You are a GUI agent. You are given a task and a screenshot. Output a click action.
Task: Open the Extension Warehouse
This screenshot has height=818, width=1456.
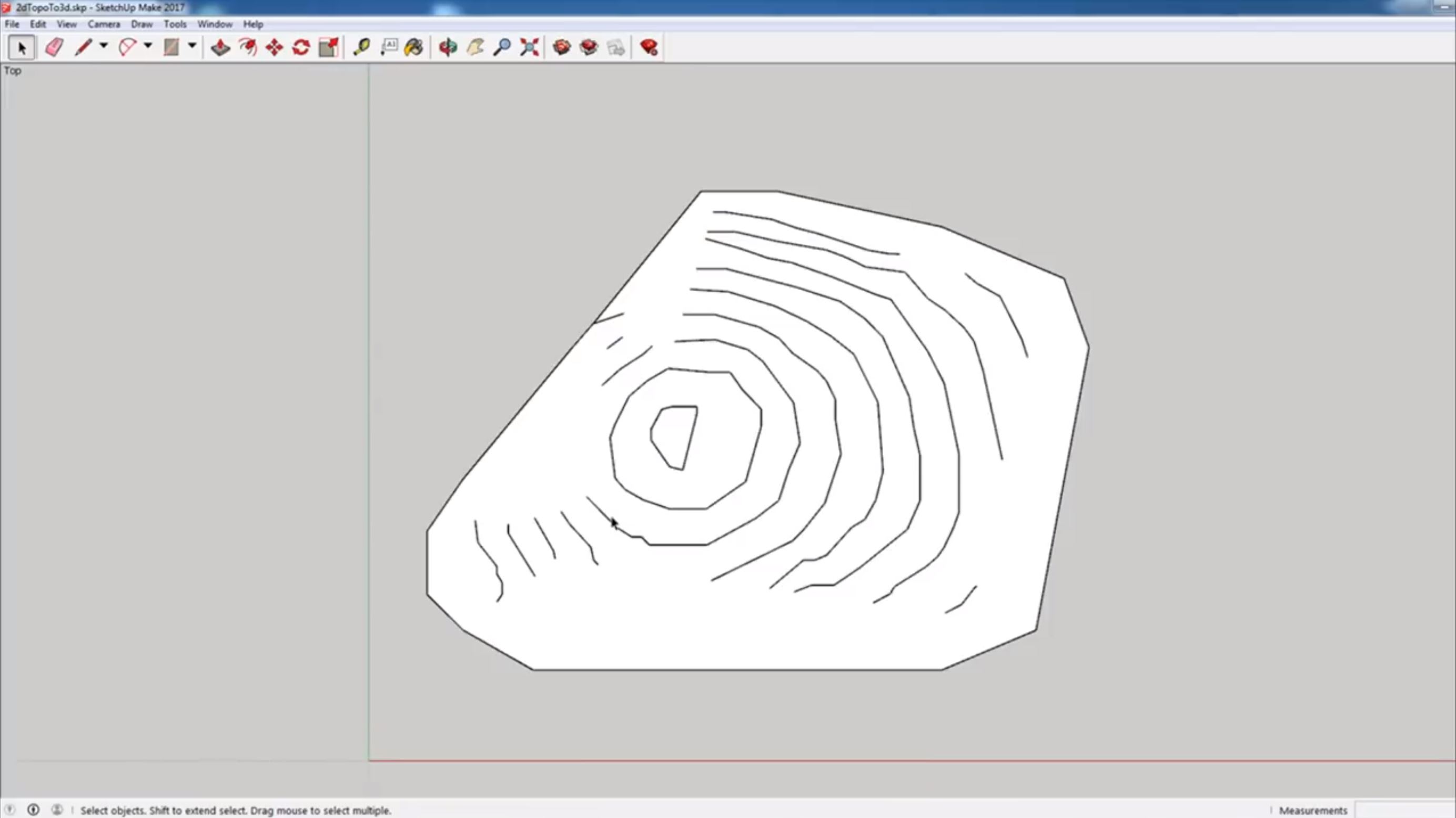[589, 47]
